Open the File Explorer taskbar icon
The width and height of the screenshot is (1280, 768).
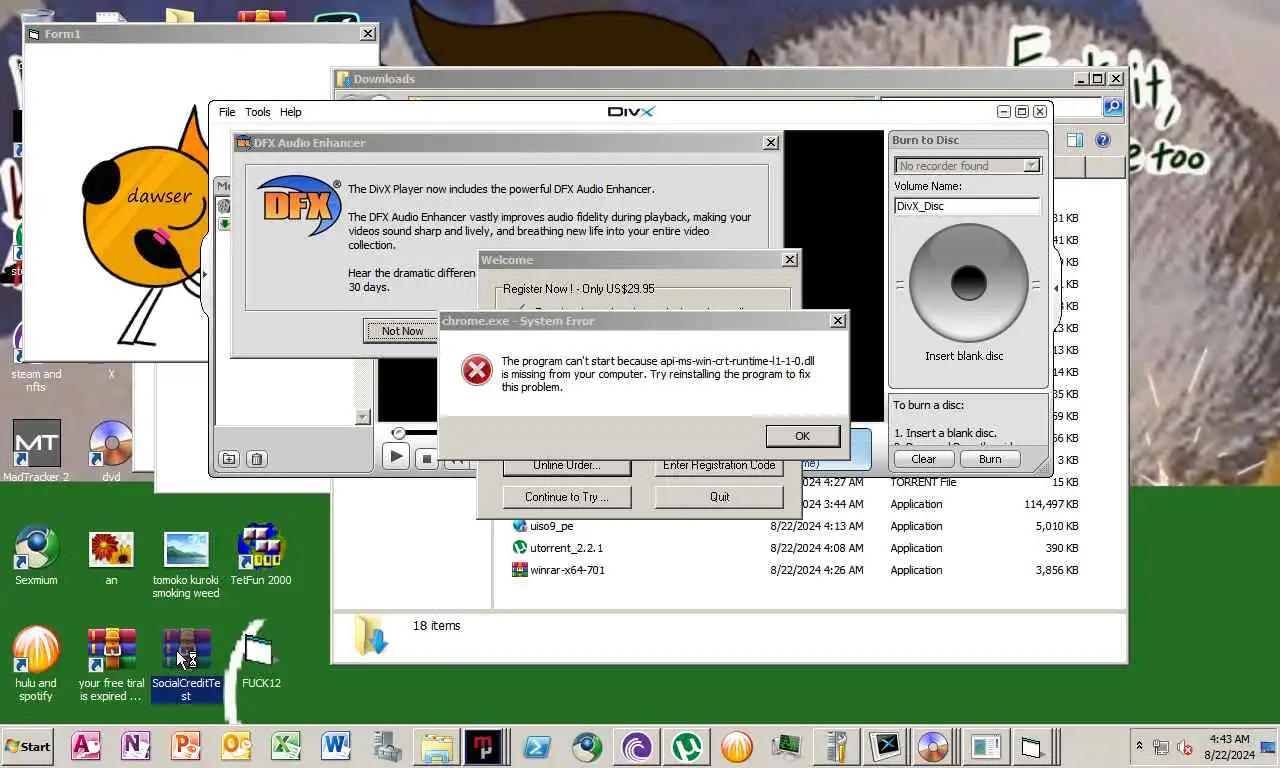point(437,746)
